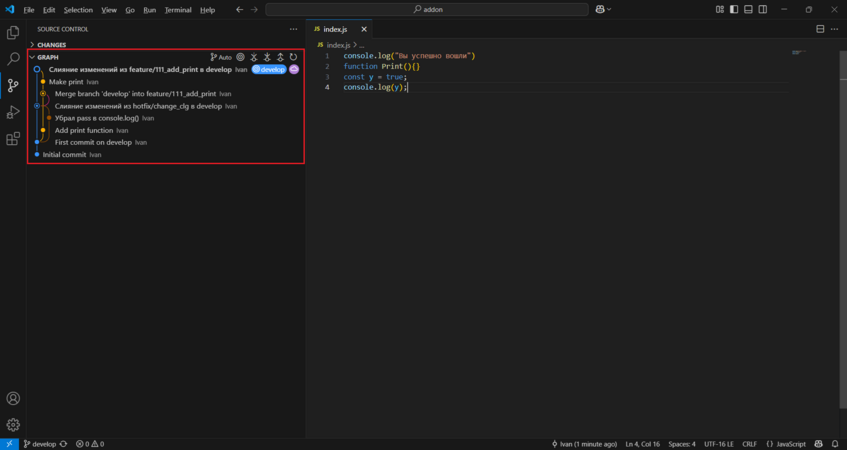The width and height of the screenshot is (847, 450).
Task: Toggle the secondary side bar visibility
Action: 763,9
